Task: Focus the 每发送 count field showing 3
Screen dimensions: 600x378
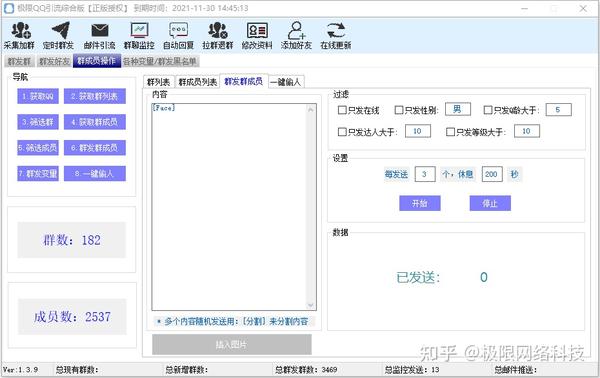Action: click(425, 174)
